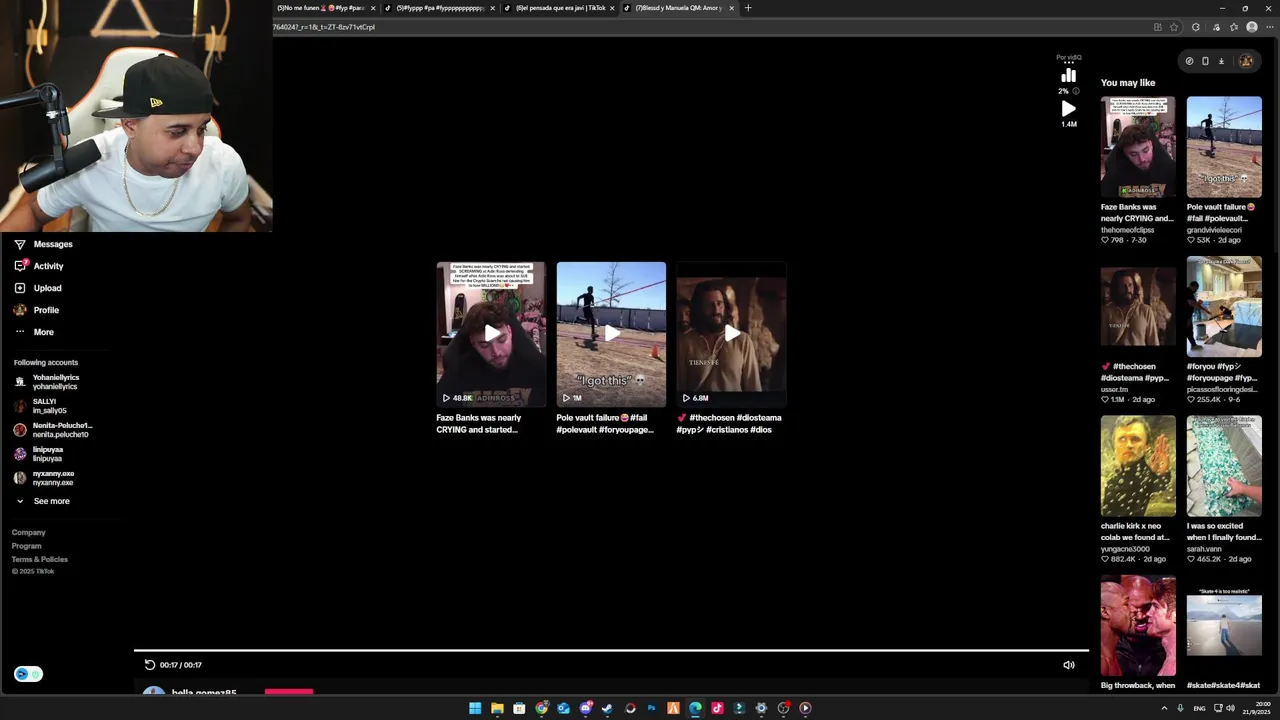The height and width of the screenshot is (720, 1280).
Task: Open Big throwback video thumbnail
Action: click(1138, 626)
